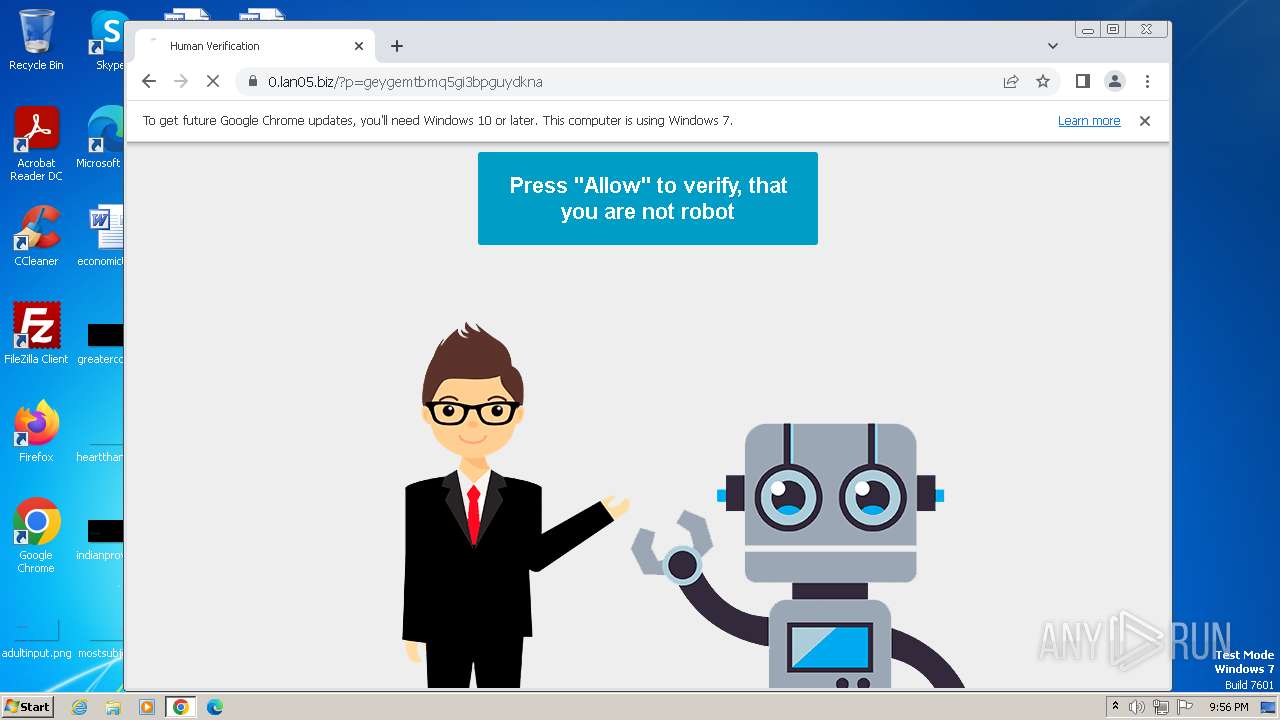Screen dimensions: 1280x720
Task: Minimize the Chrome window
Action: tap(1088, 30)
